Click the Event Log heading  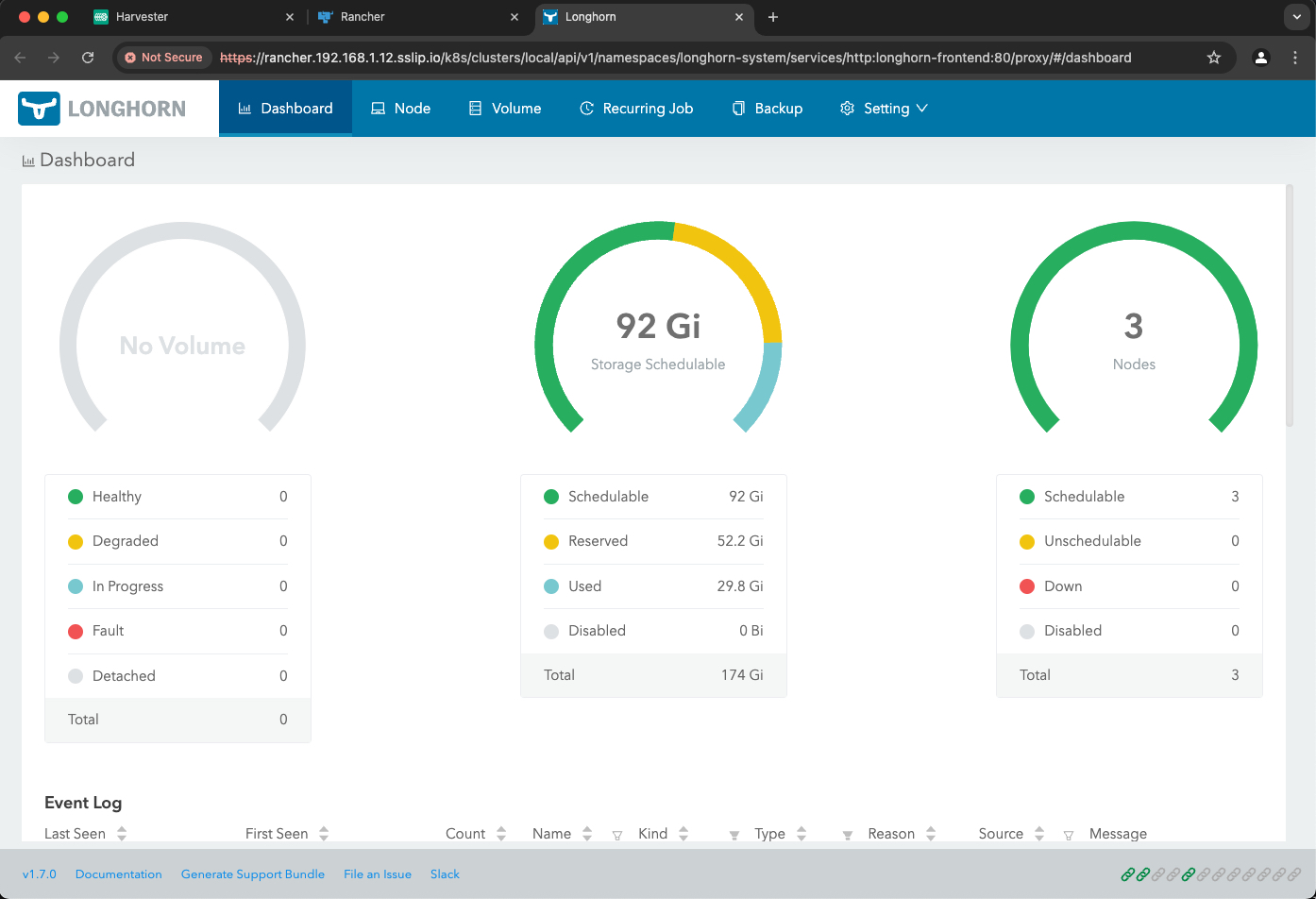click(83, 803)
